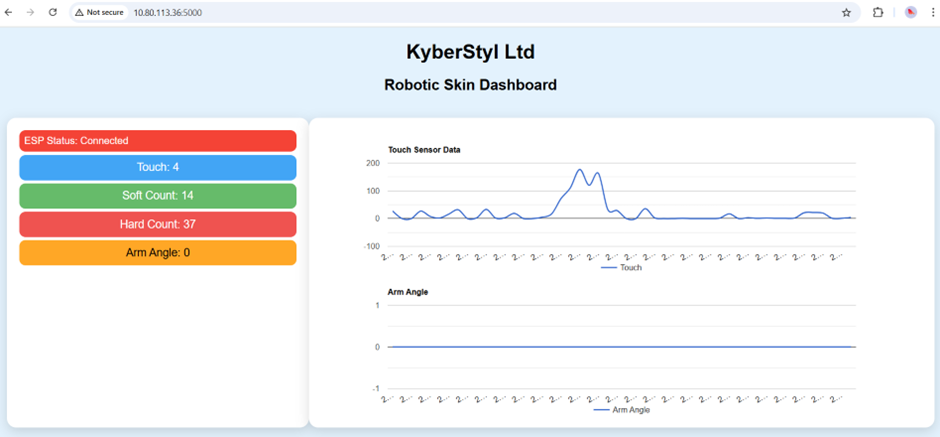940x437 pixels.
Task: Click the blue Touch: 4 card
Action: tap(158, 167)
